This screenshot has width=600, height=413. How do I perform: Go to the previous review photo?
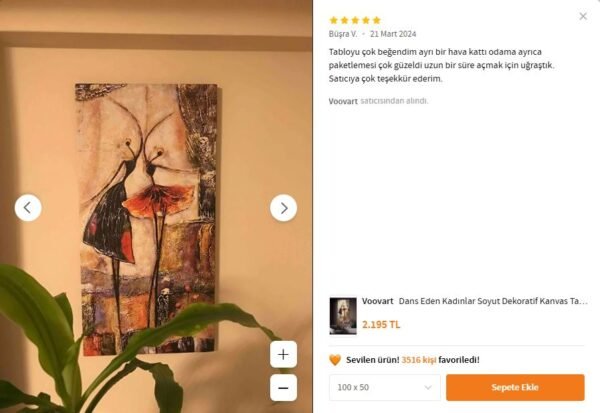pyautogui.click(x=28, y=208)
